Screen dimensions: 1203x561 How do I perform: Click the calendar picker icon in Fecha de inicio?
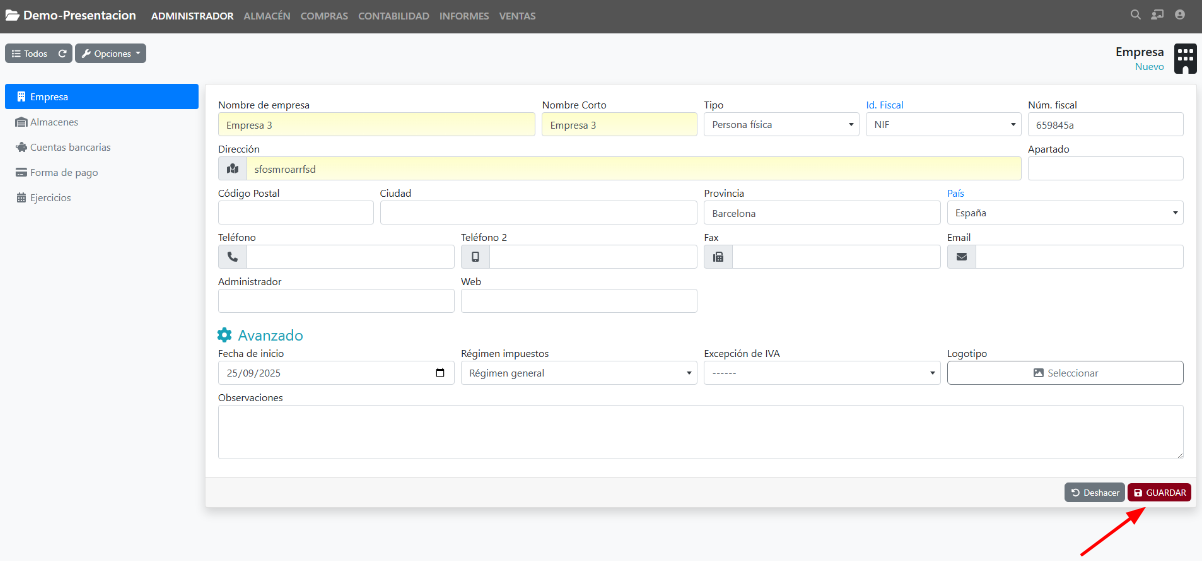click(x=440, y=373)
